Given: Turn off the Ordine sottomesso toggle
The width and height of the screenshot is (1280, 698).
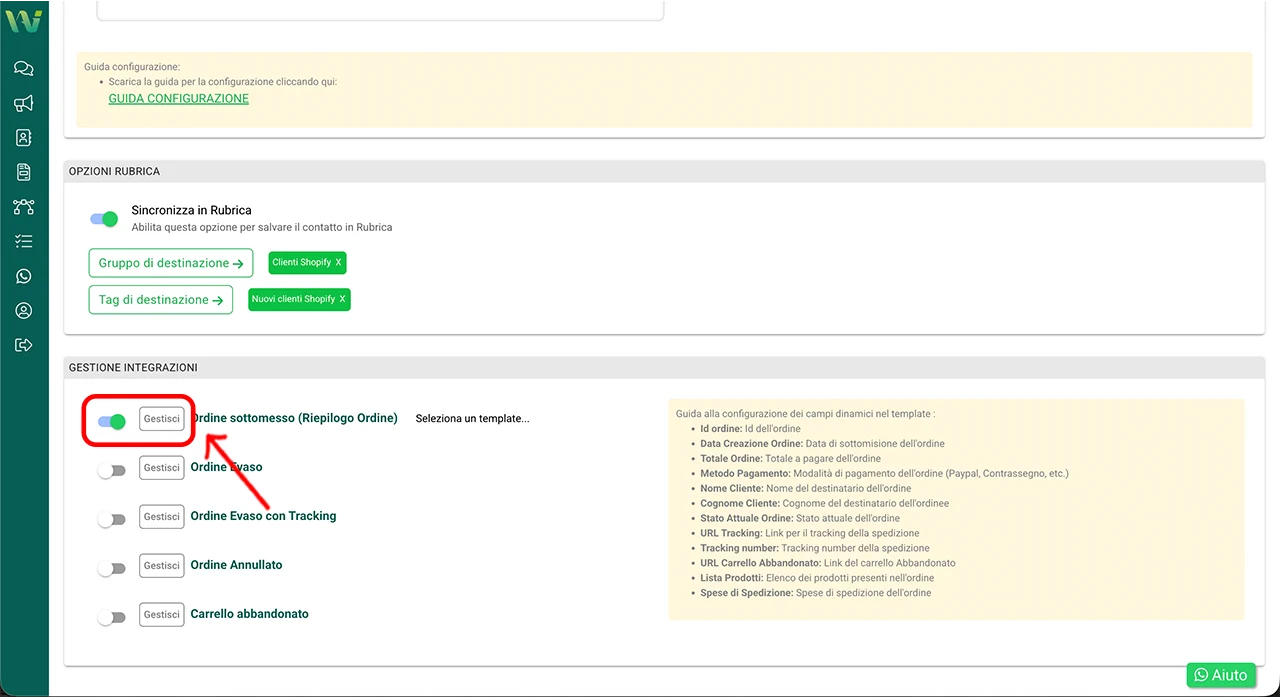Looking at the screenshot, I should 112,422.
